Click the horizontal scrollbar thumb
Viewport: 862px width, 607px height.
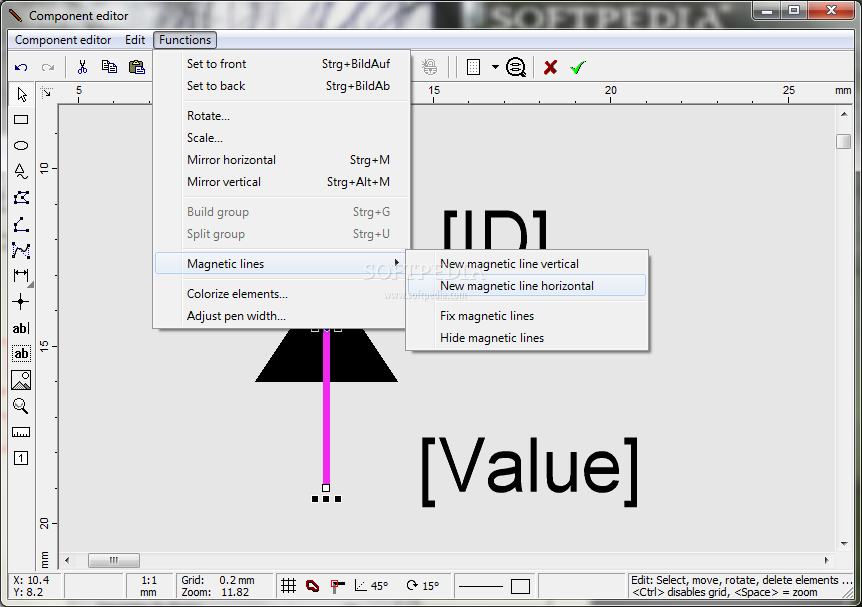(114, 560)
